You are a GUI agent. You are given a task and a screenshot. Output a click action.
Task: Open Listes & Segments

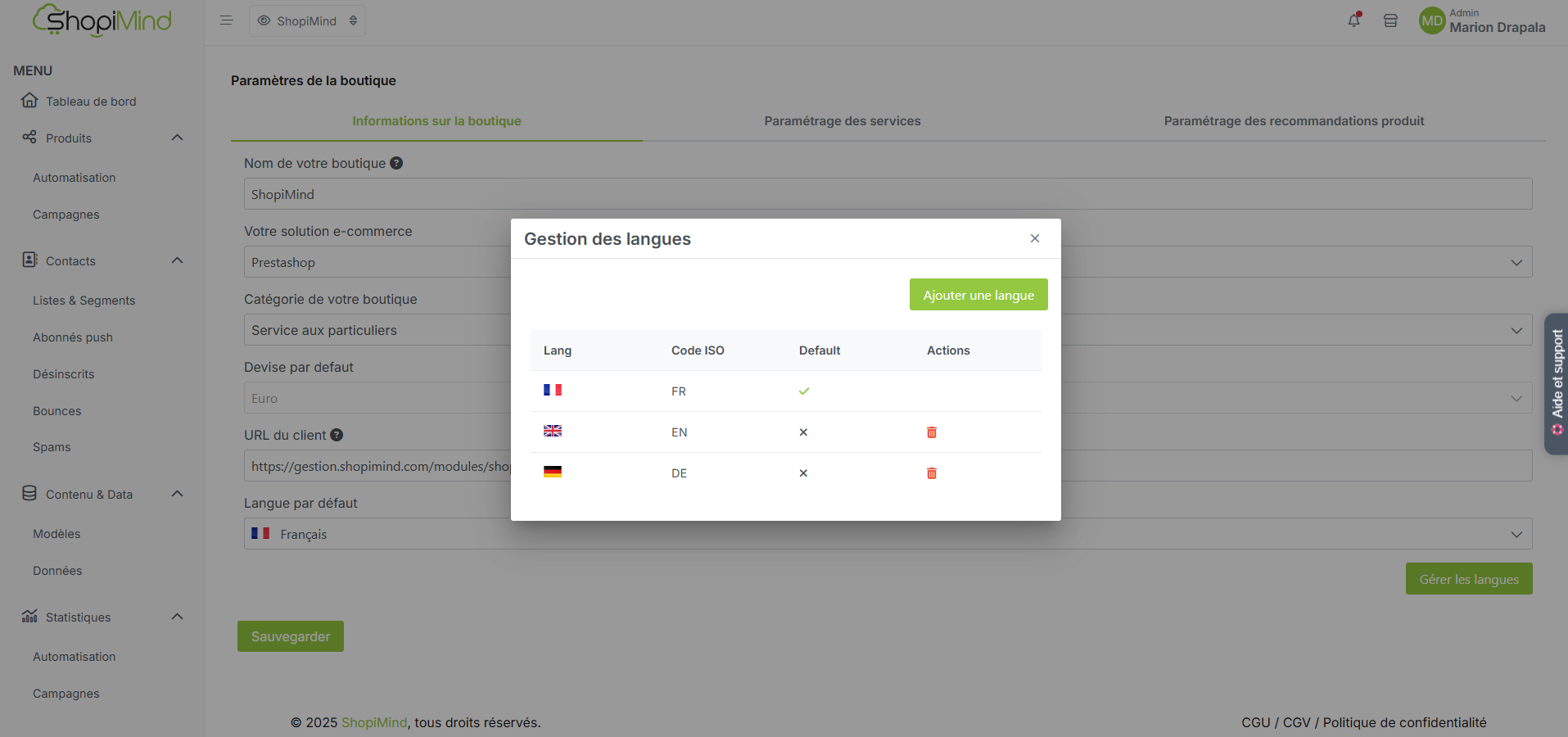click(x=84, y=301)
